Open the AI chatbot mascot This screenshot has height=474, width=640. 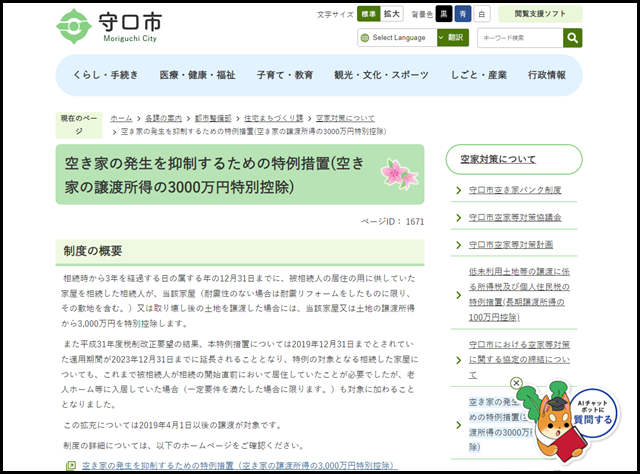click(567, 423)
